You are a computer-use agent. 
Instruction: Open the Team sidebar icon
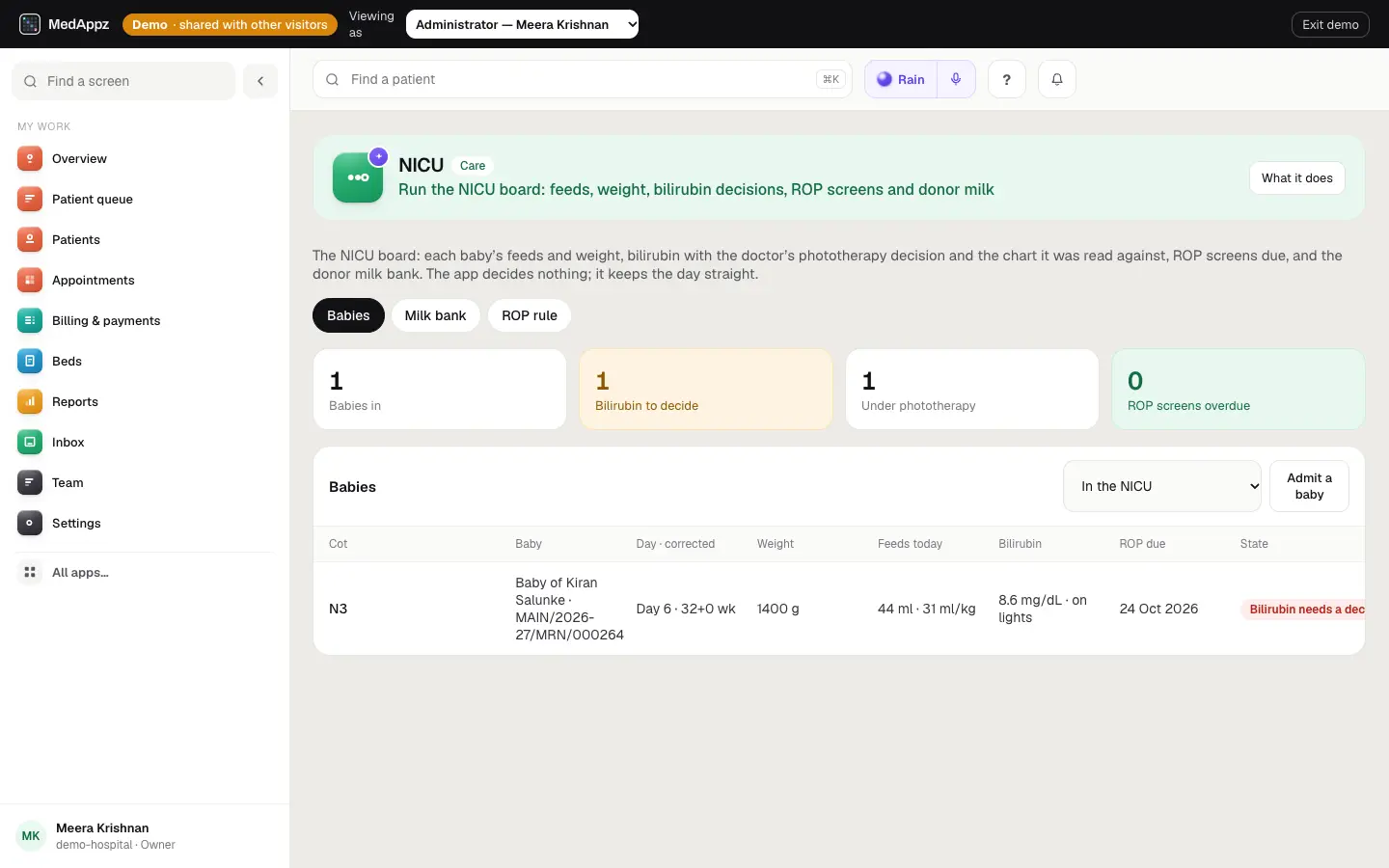[30, 483]
